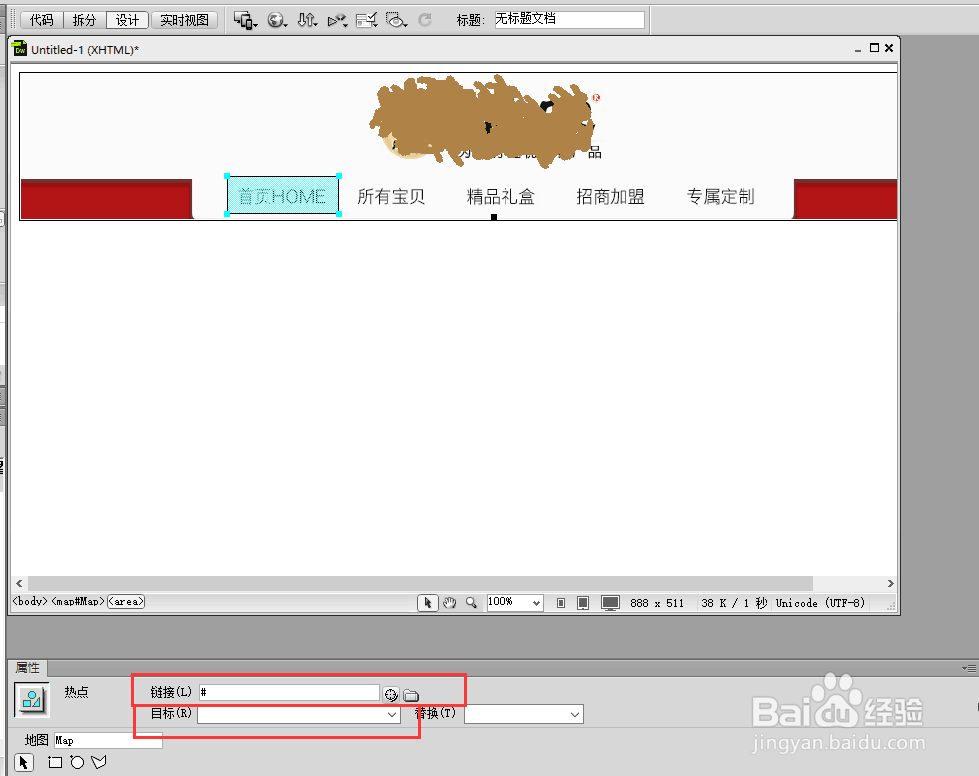The width and height of the screenshot is (979, 776).
Task: Choose the status bar Select pointer tool
Action: click(428, 602)
